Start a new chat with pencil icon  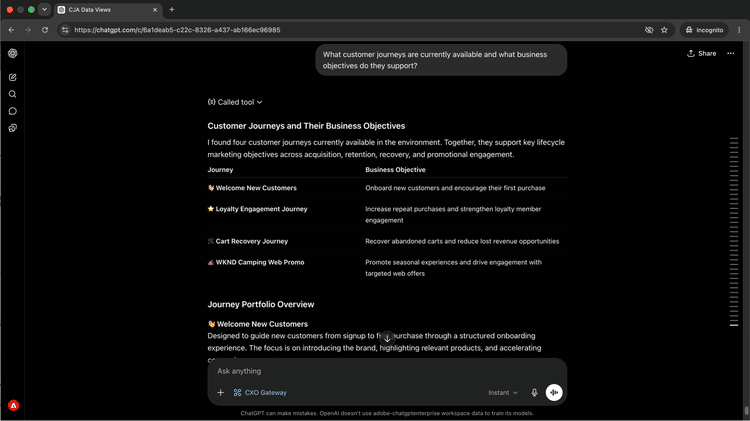click(13, 77)
